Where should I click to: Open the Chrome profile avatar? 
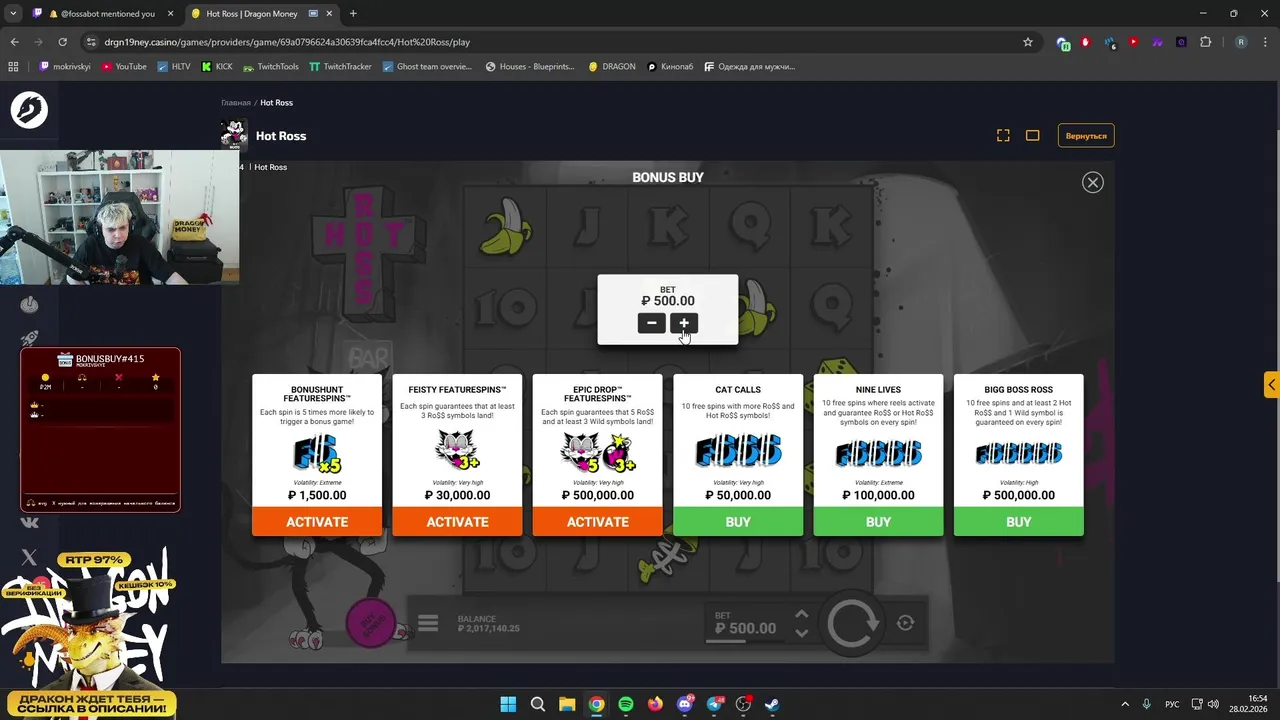tap(1241, 42)
